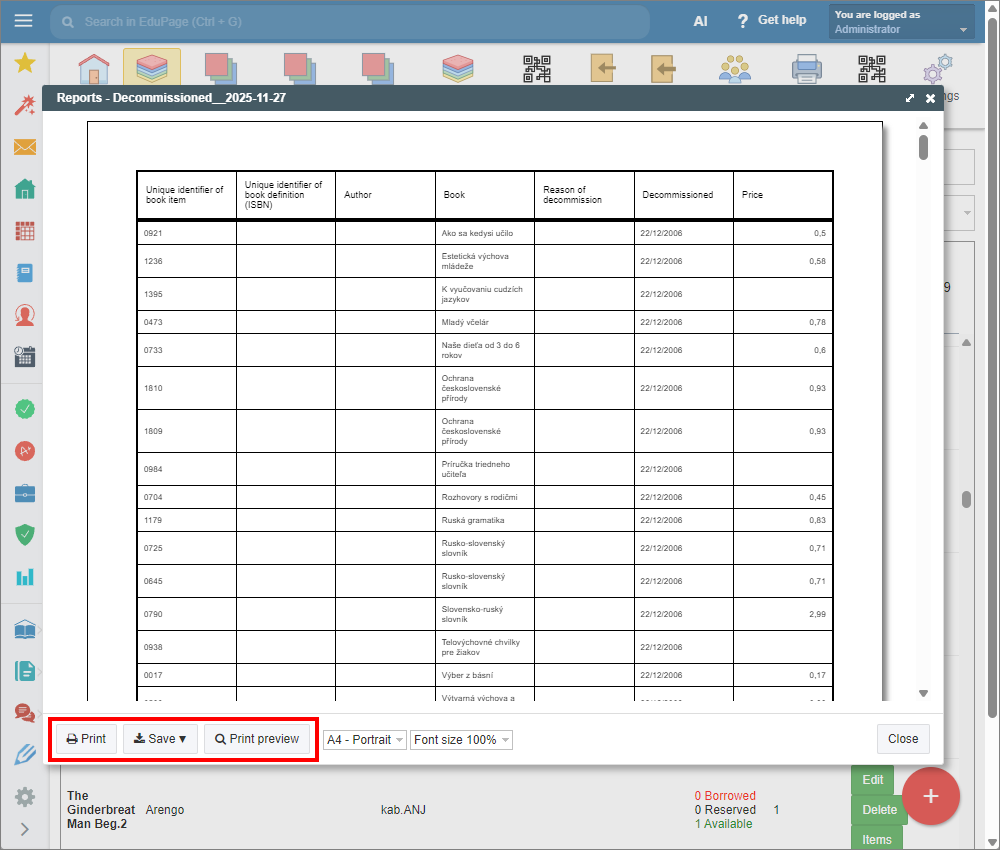Open the Save dropdown menu
Screen dimensions: 1000x850
160,739
